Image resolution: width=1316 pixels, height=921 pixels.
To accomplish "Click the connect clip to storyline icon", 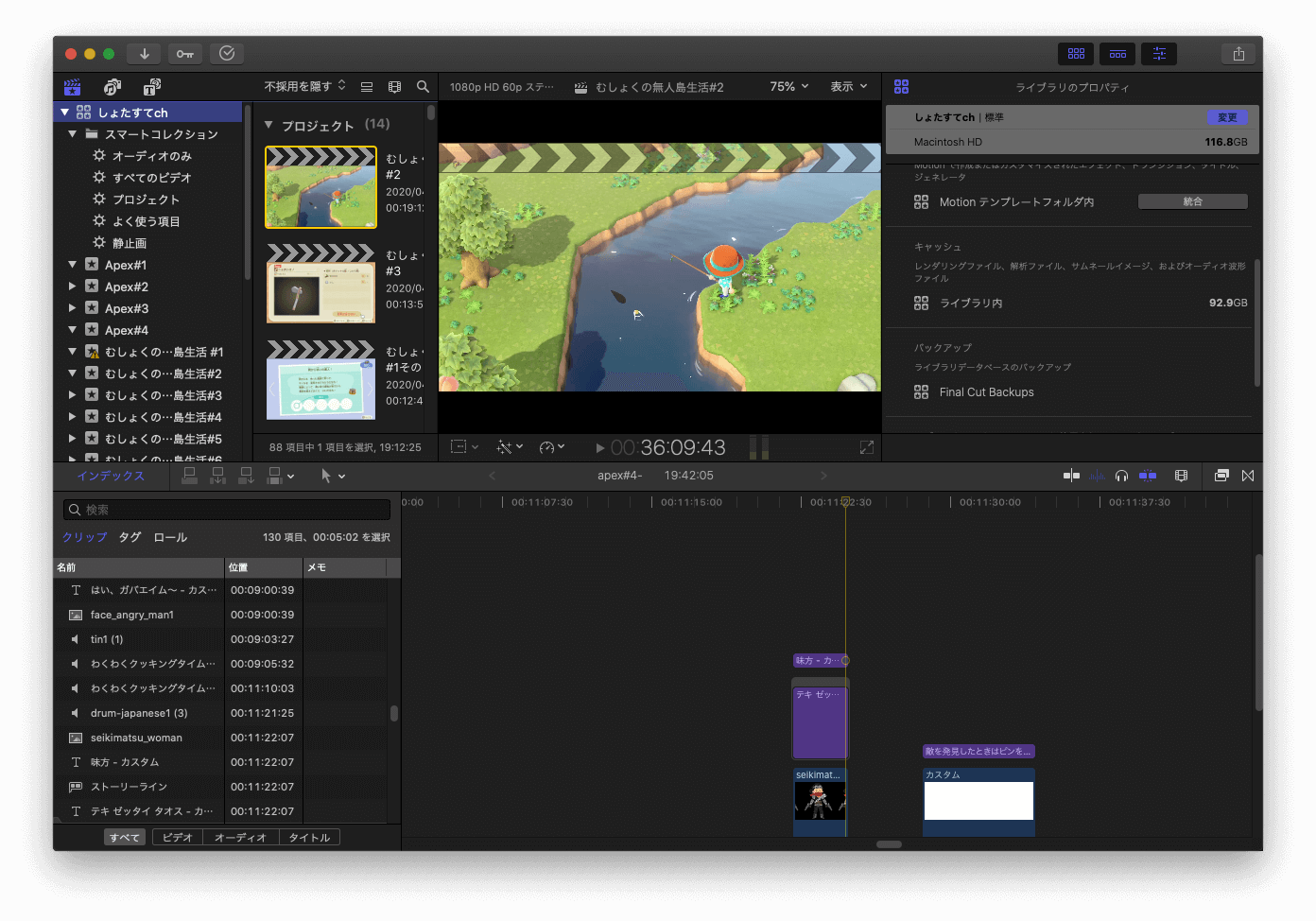I will tap(189, 476).
